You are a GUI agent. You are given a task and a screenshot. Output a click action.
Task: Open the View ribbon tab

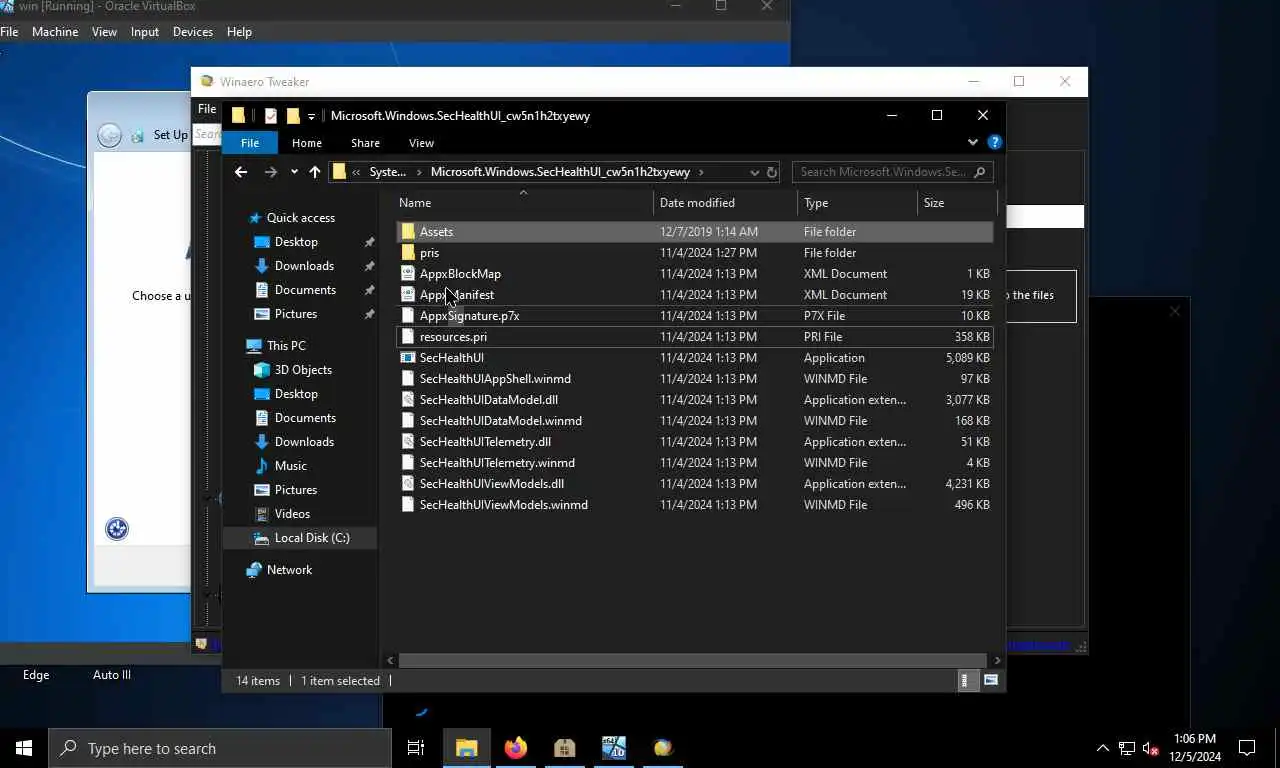pos(422,143)
